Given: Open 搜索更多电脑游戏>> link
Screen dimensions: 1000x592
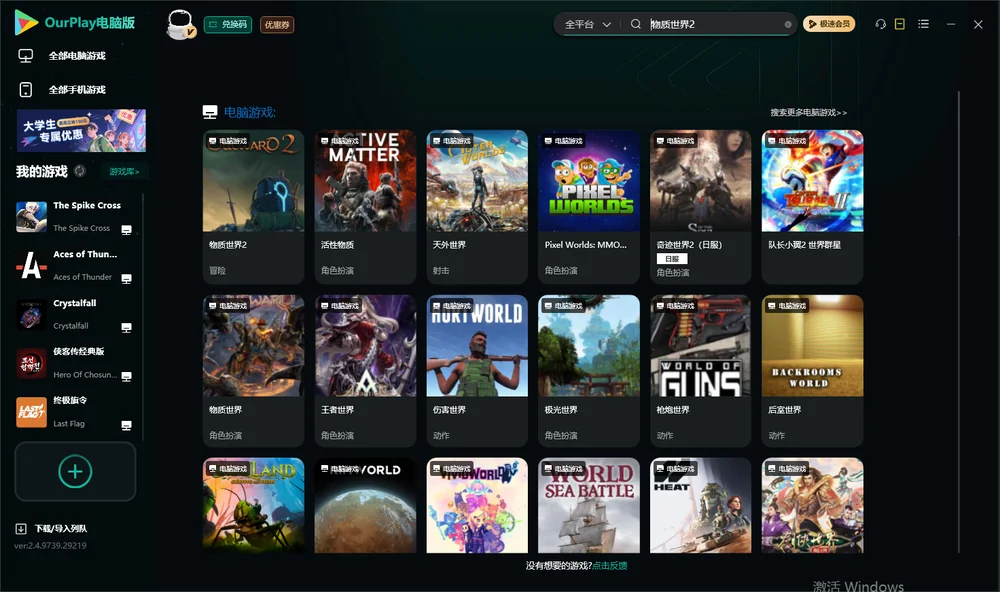Looking at the screenshot, I should 809,112.
